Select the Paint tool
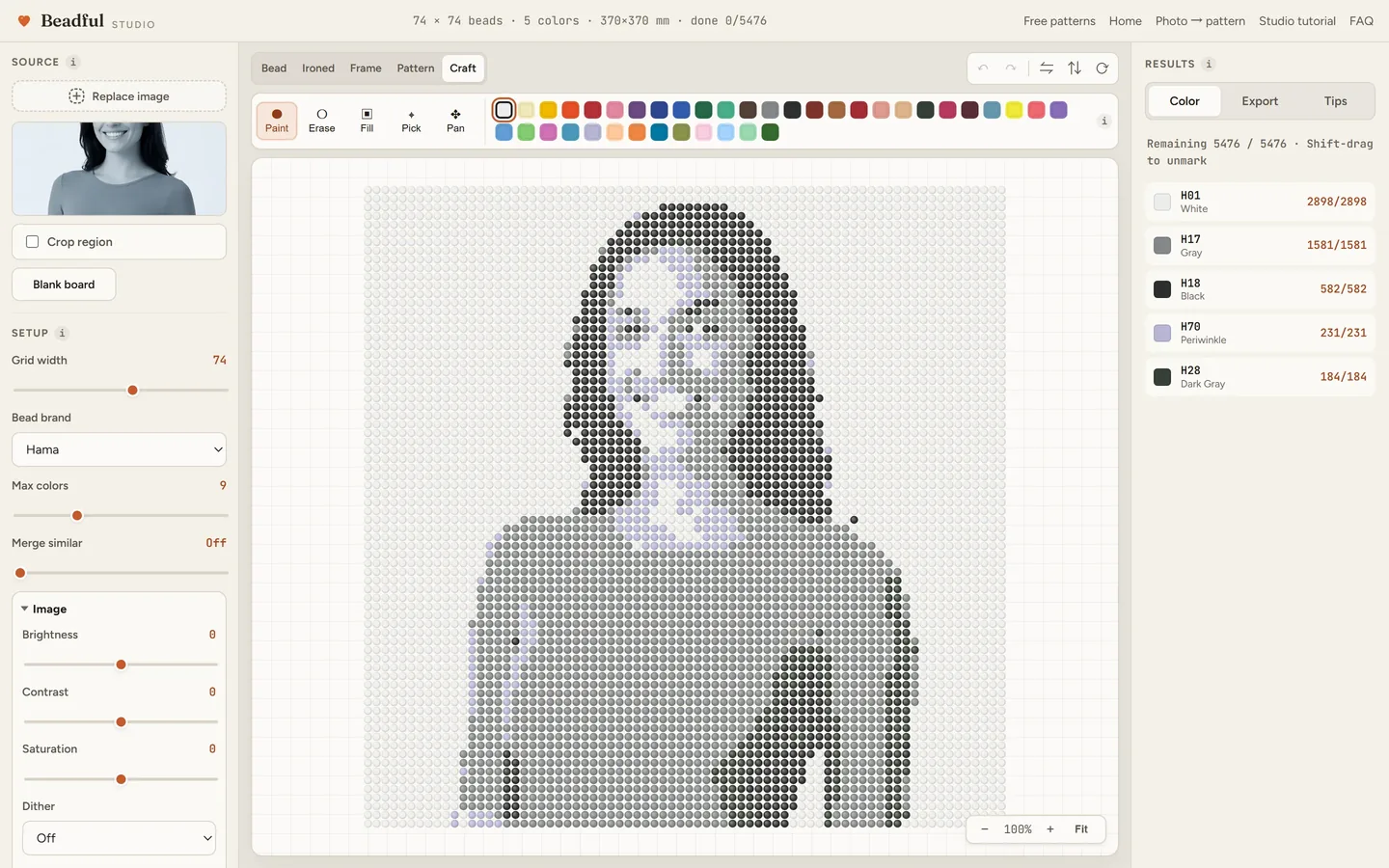 [x=277, y=121]
